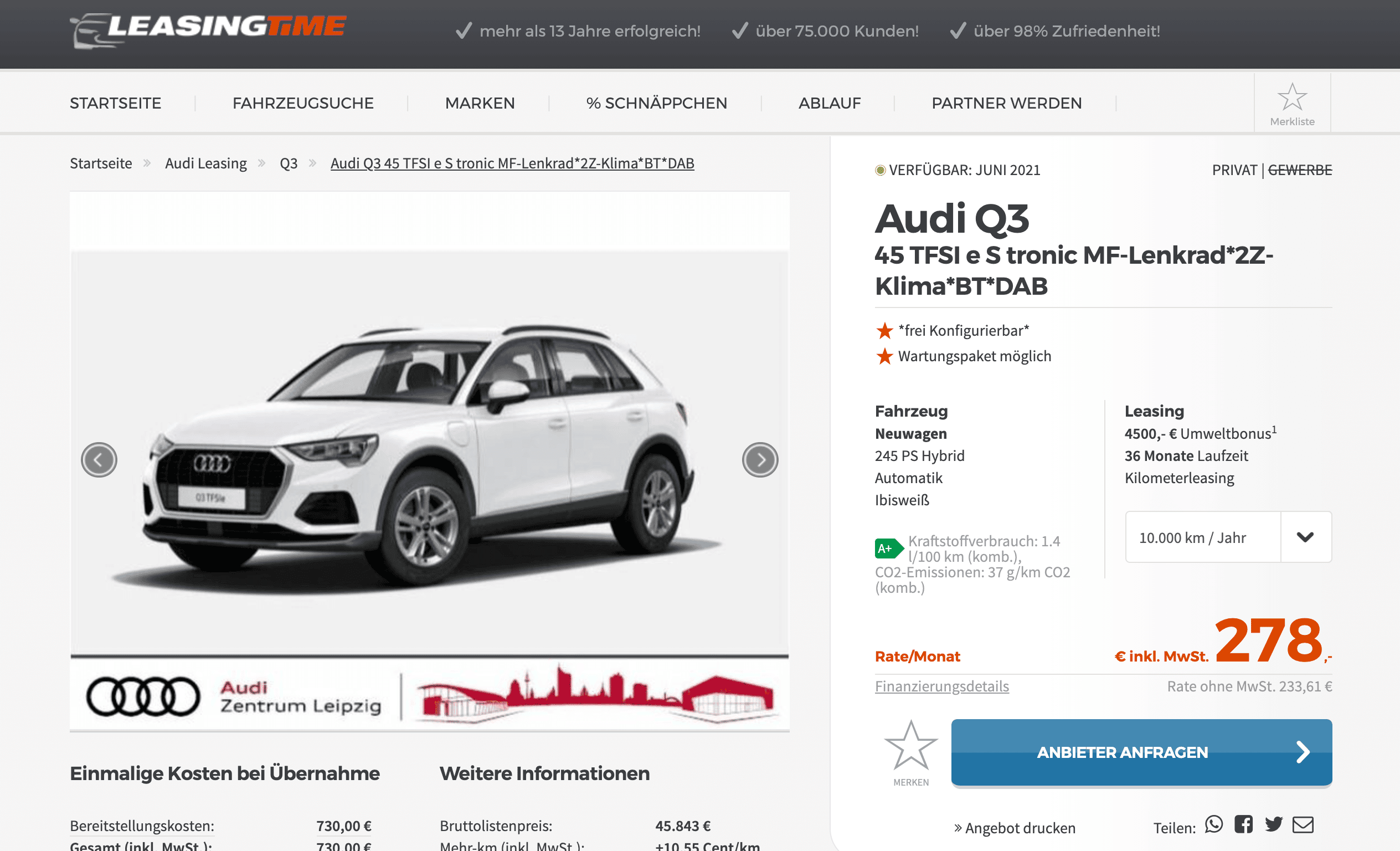The height and width of the screenshot is (851, 1400).
Task: Click '245 PS Hybrid' spec text
Action: tap(919, 455)
